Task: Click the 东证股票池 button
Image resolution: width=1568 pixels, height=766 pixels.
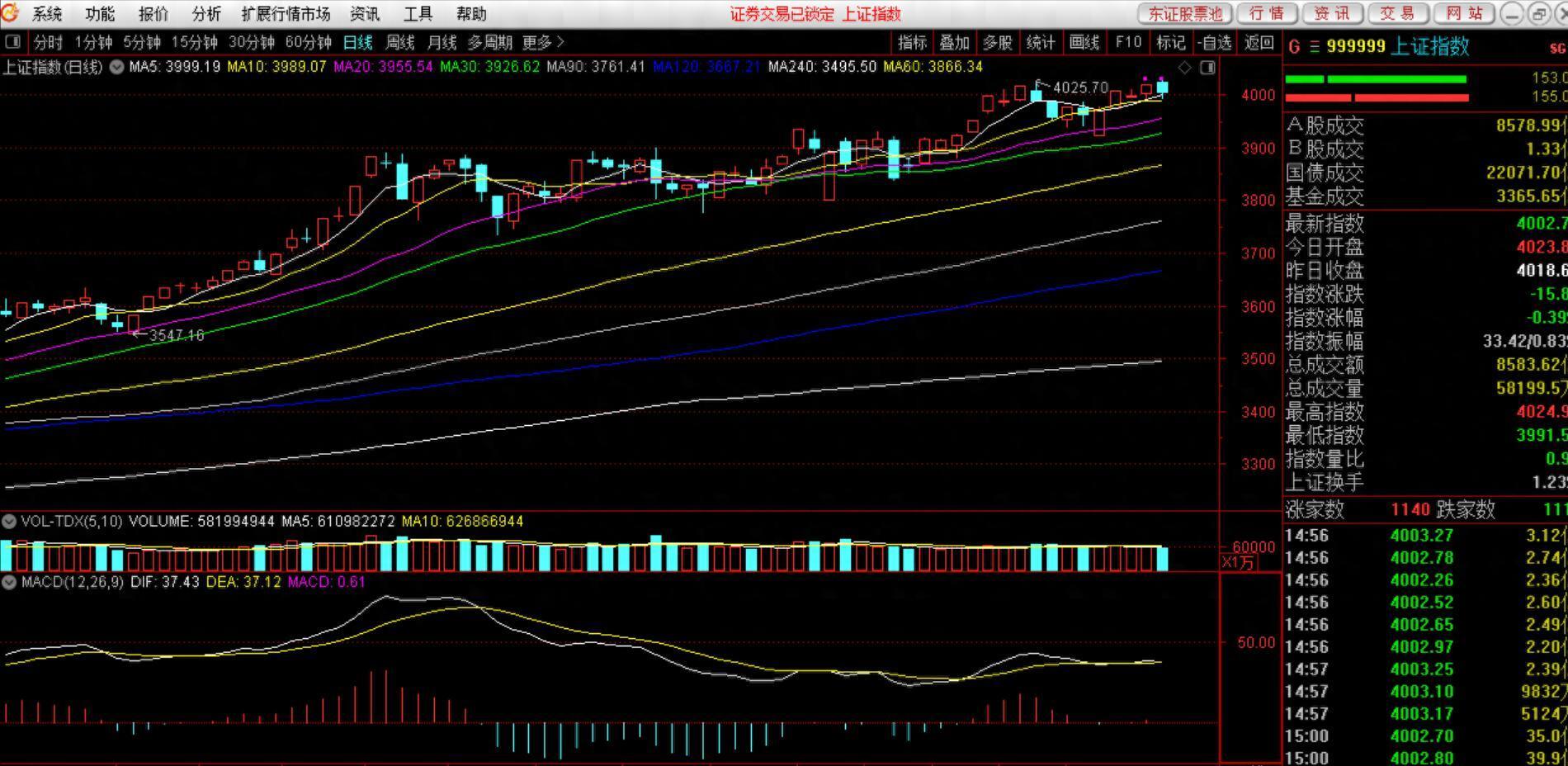Action: [1185, 14]
